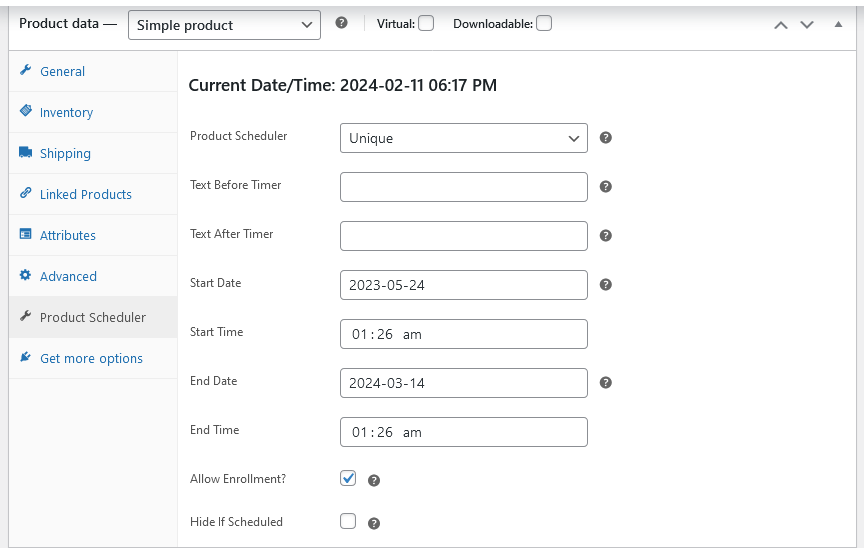Collapse the Product data panel with triangle toggle
Image resolution: width=864 pixels, height=548 pixels.
pos(838,24)
